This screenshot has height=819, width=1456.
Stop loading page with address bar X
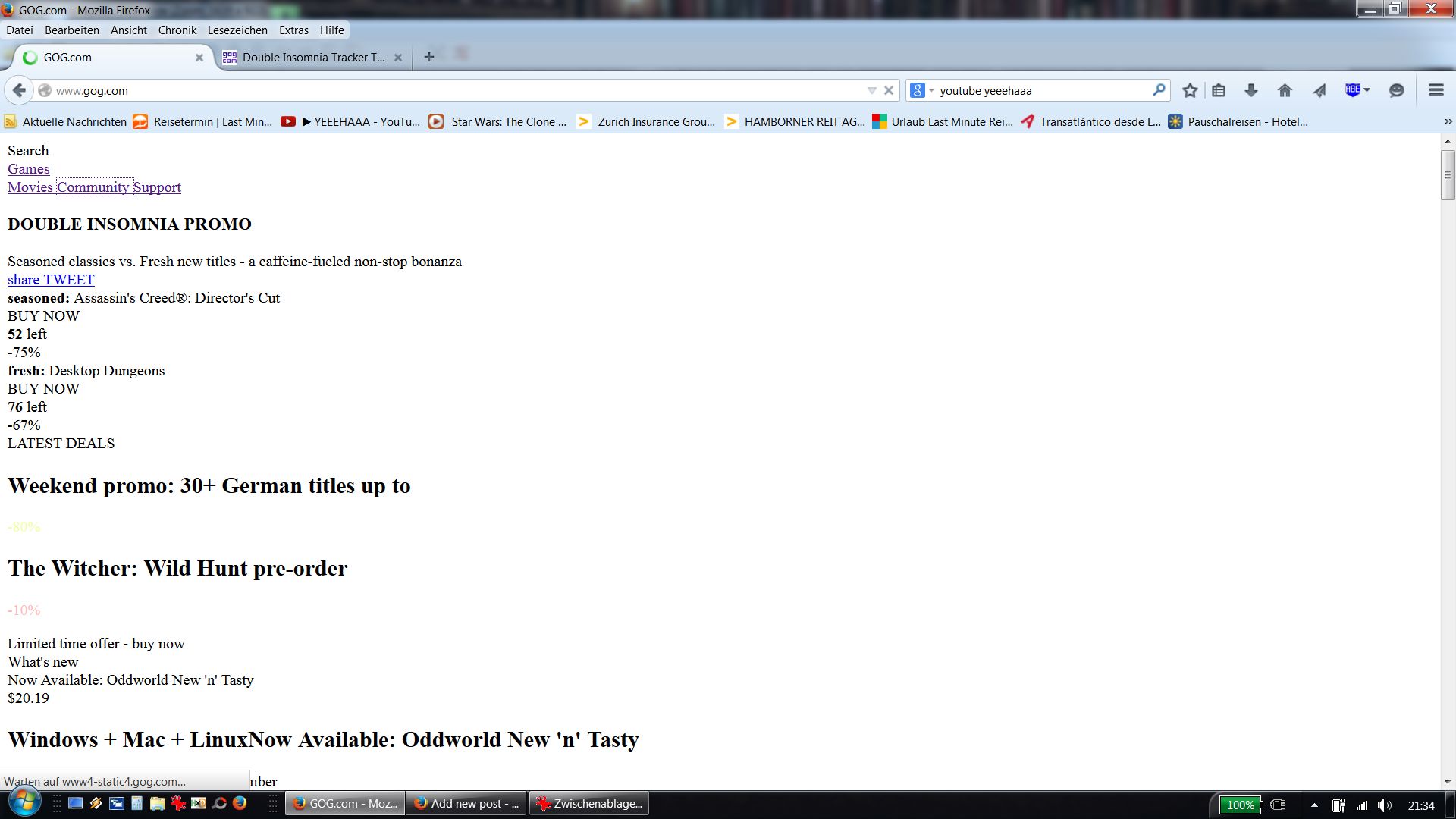point(889,90)
